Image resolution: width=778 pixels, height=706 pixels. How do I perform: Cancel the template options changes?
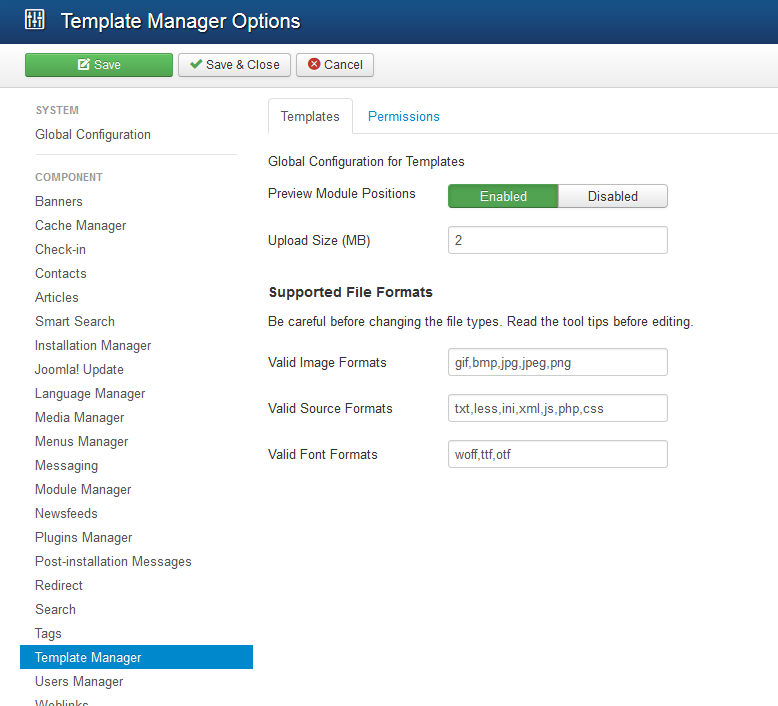tap(335, 65)
